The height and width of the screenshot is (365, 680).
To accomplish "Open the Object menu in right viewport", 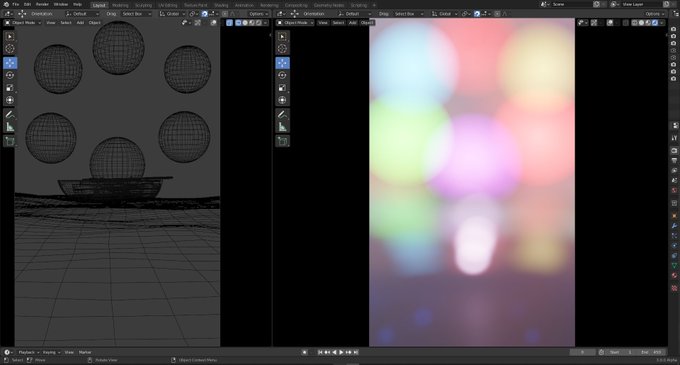I will pos(367,23).
